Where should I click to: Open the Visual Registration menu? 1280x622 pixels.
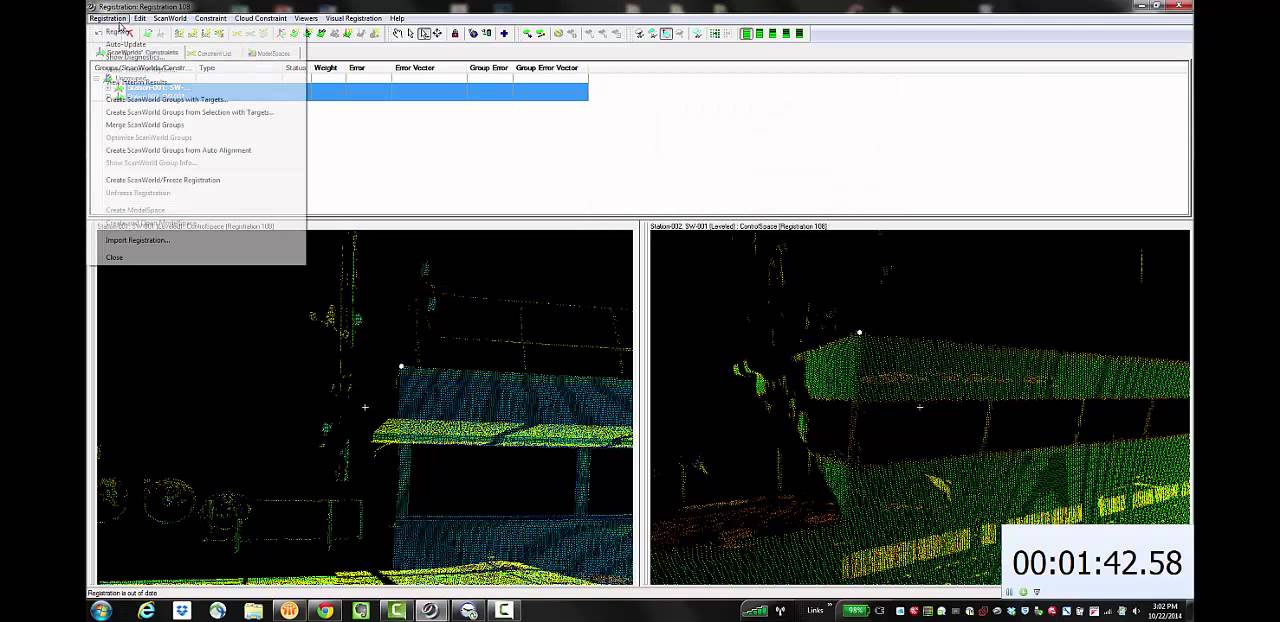pos(353,18)
